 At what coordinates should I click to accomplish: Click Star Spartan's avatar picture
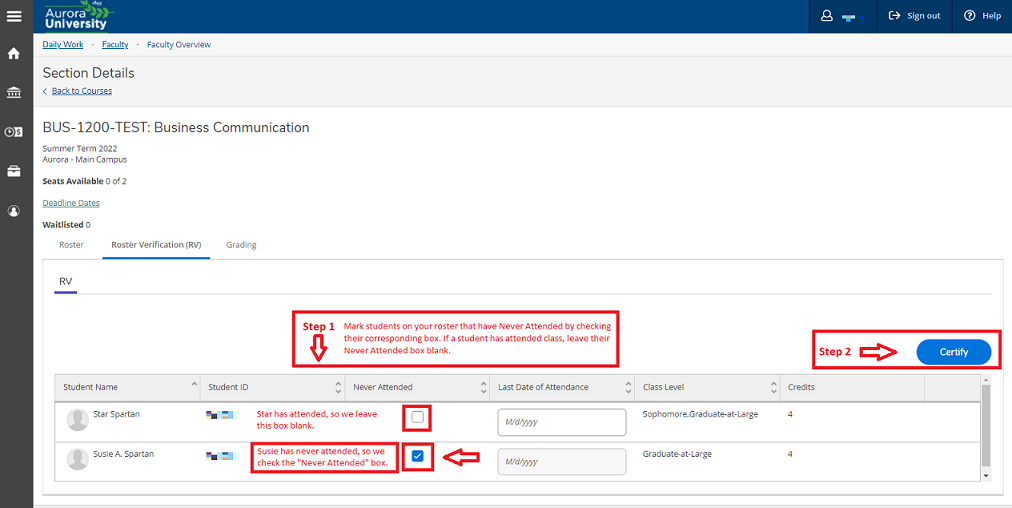77,420
